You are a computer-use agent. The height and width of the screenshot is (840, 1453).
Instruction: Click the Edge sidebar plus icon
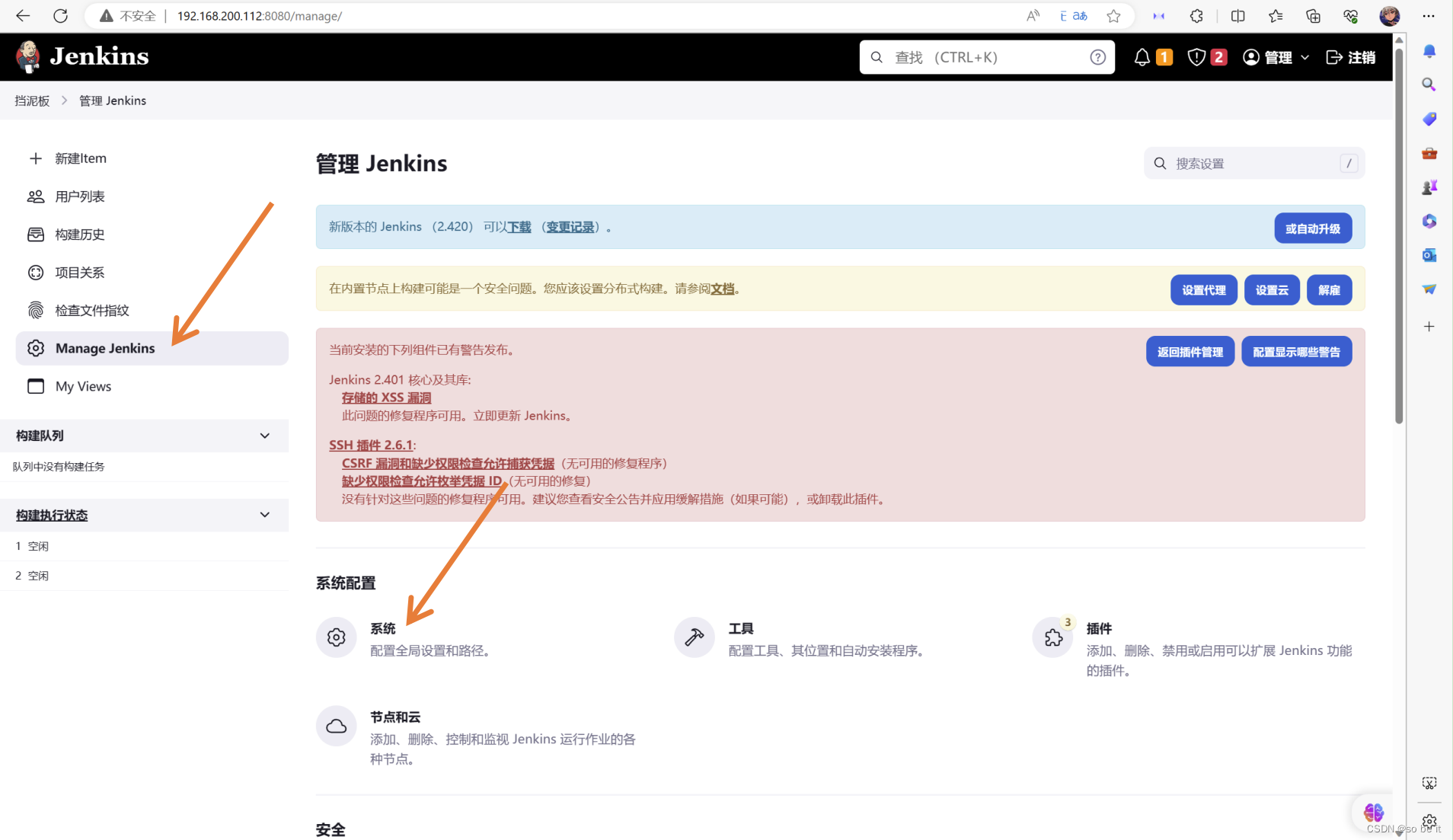pos(1429,327)
